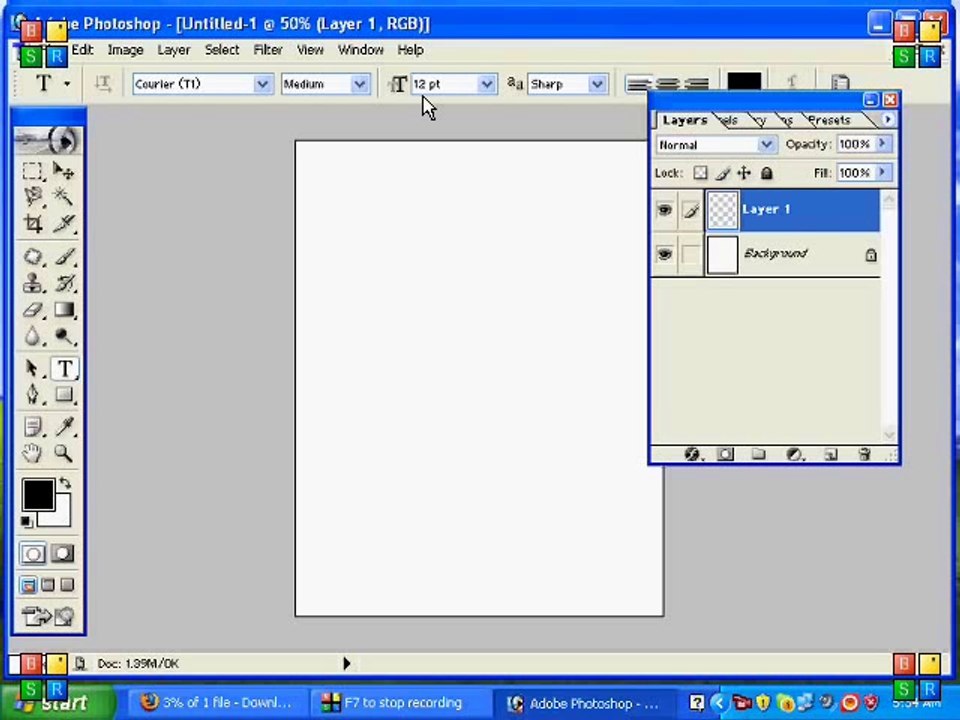This screenshot has height=720, width=960.
Task: Select the Path Selection arrow tool
Action: coord(32,368)
